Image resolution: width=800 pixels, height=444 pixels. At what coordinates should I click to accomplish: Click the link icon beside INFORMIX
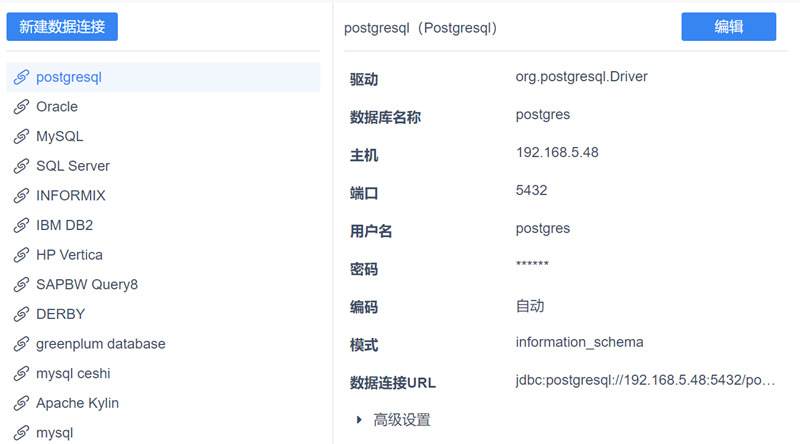pyautogui.click(x=21, y=196)
